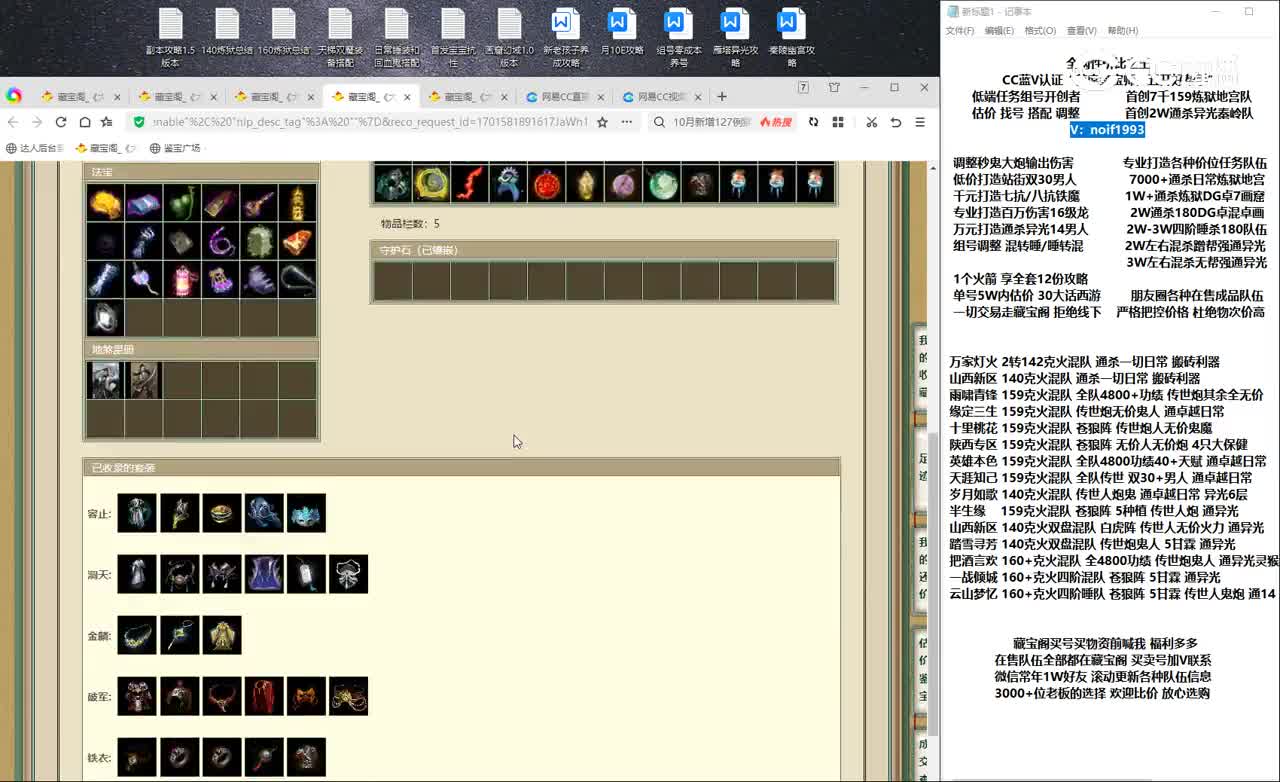1280x782 pixels.
Task: Click the 物品栏数: 5 text
Action: point(410,224)
